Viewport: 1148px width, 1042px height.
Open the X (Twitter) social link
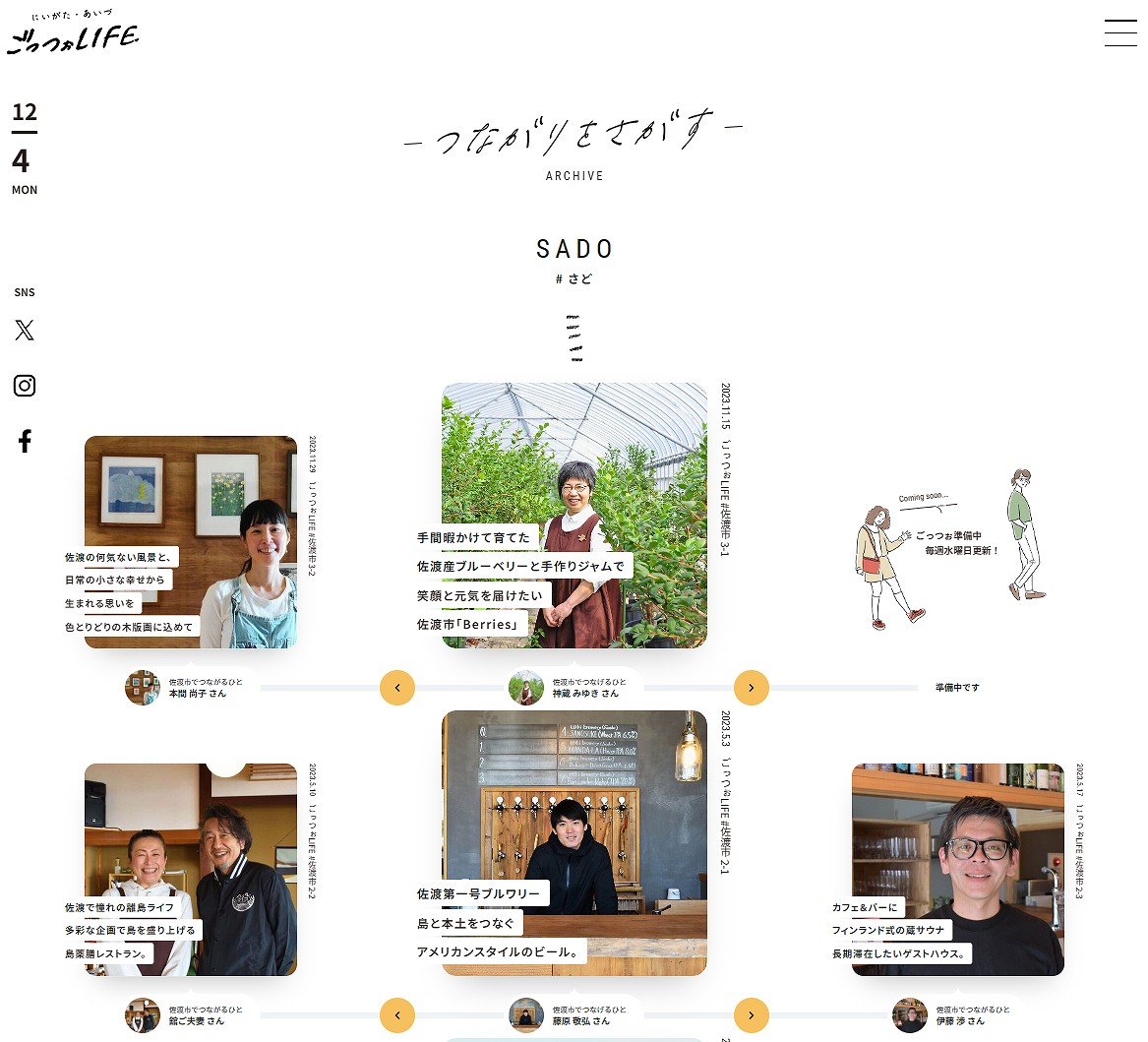point(25,330)
